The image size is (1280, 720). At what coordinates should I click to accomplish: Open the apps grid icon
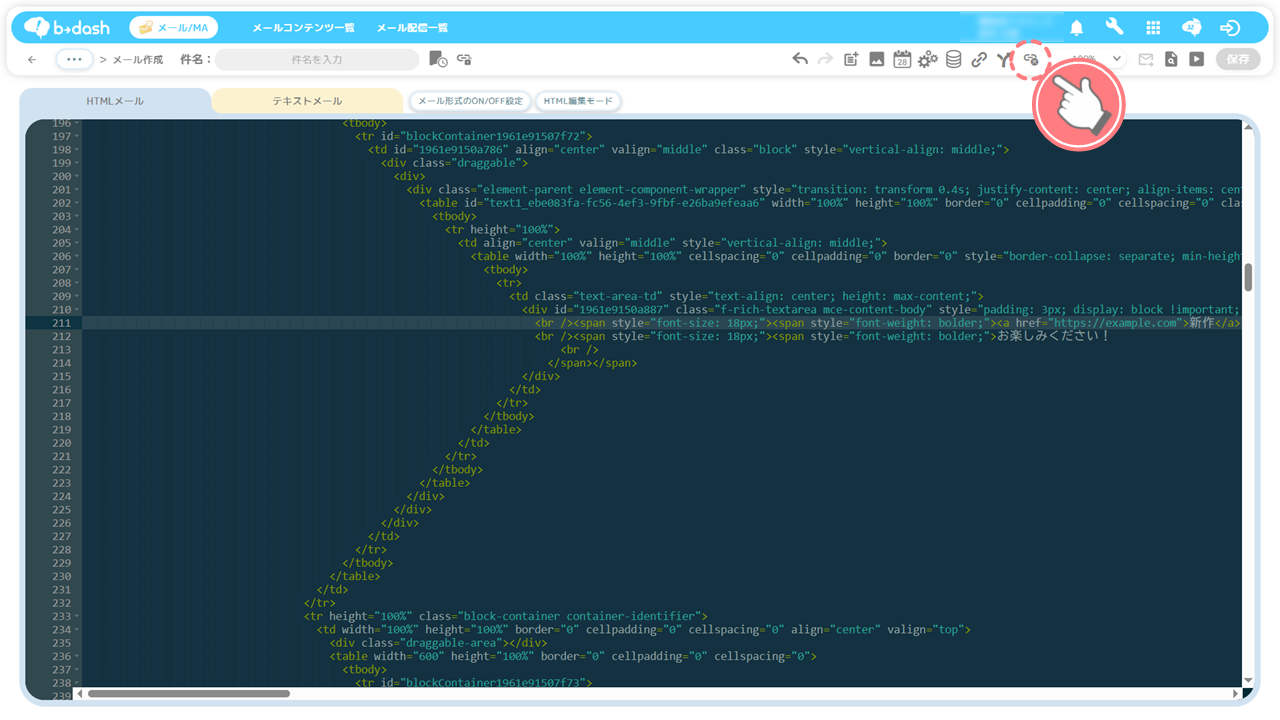tap(1153, 28)
